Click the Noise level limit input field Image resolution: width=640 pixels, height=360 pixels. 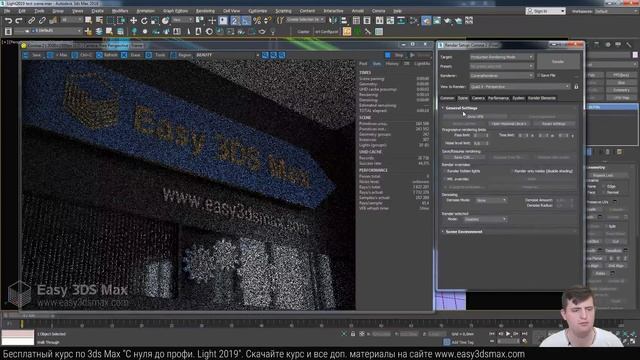tap(480, 143)
